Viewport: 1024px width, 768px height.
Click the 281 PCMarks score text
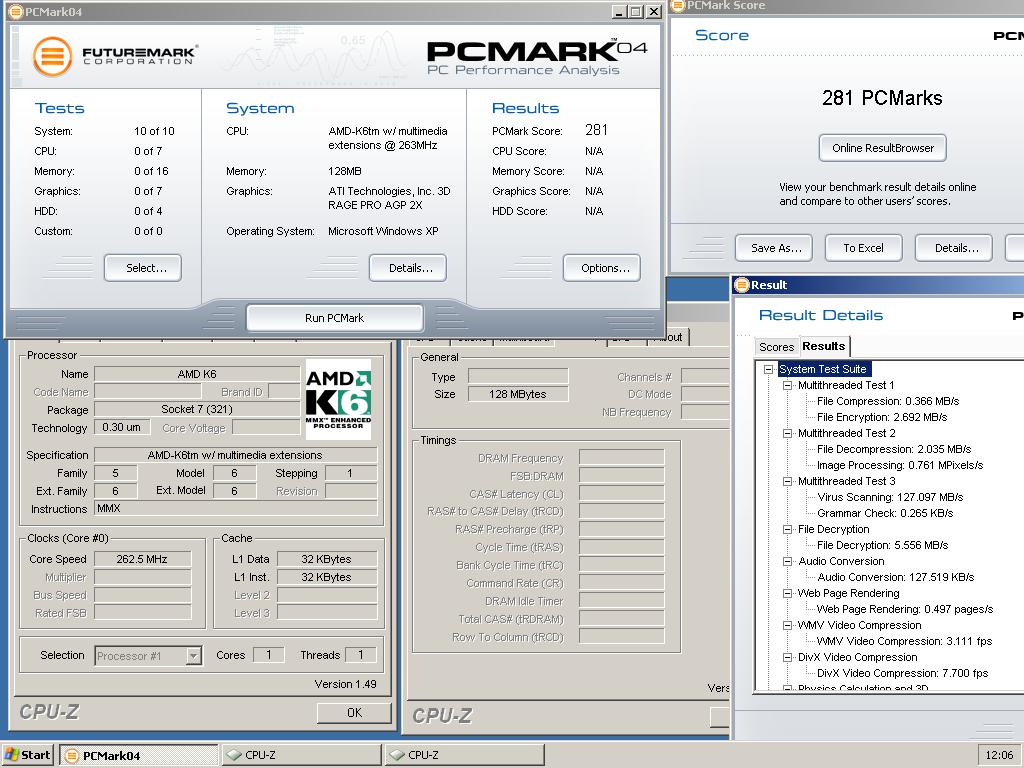(x=882, y=98)
